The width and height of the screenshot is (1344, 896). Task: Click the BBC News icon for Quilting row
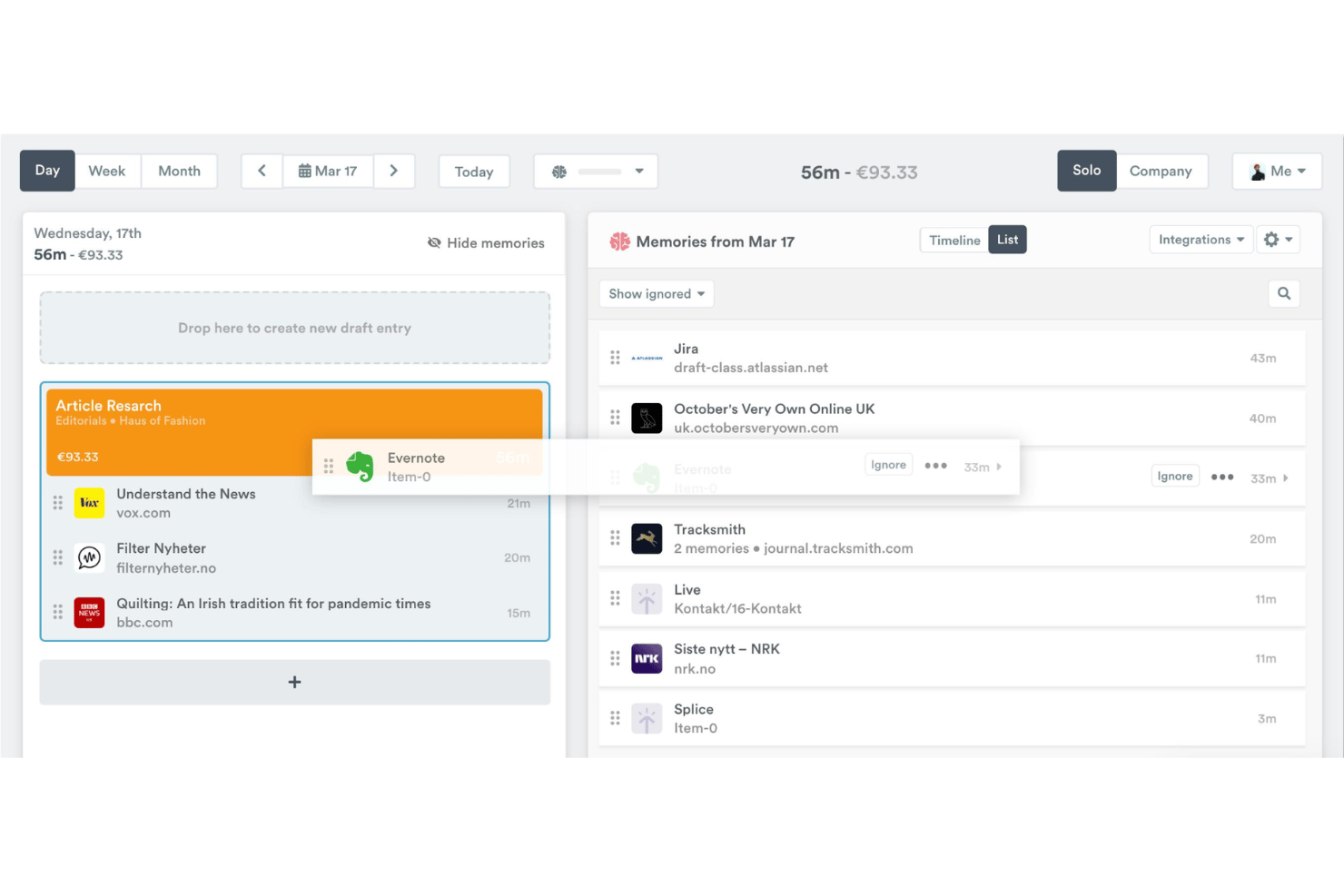89,613
